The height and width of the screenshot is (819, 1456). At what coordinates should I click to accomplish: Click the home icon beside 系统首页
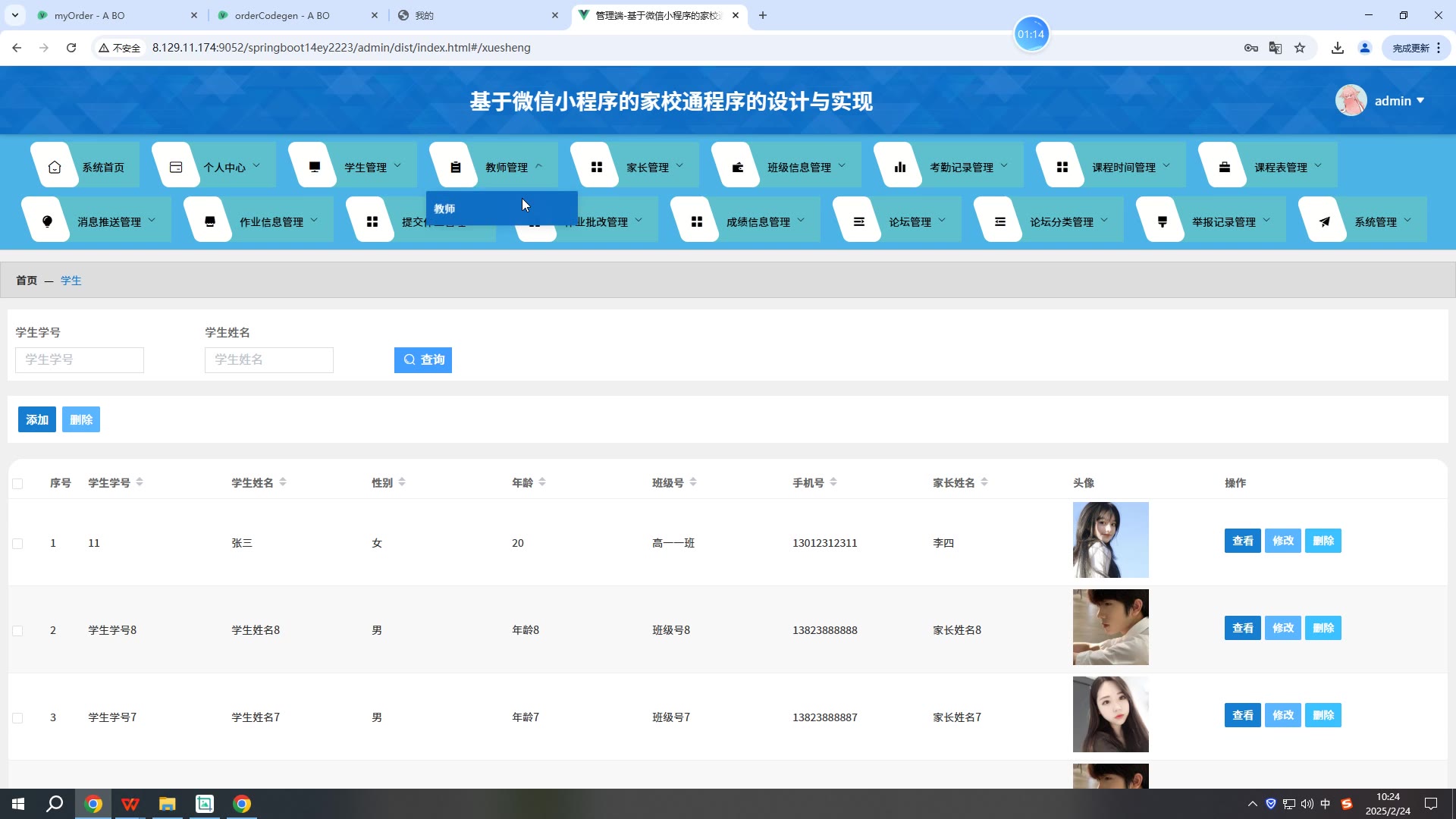(55, 167)
